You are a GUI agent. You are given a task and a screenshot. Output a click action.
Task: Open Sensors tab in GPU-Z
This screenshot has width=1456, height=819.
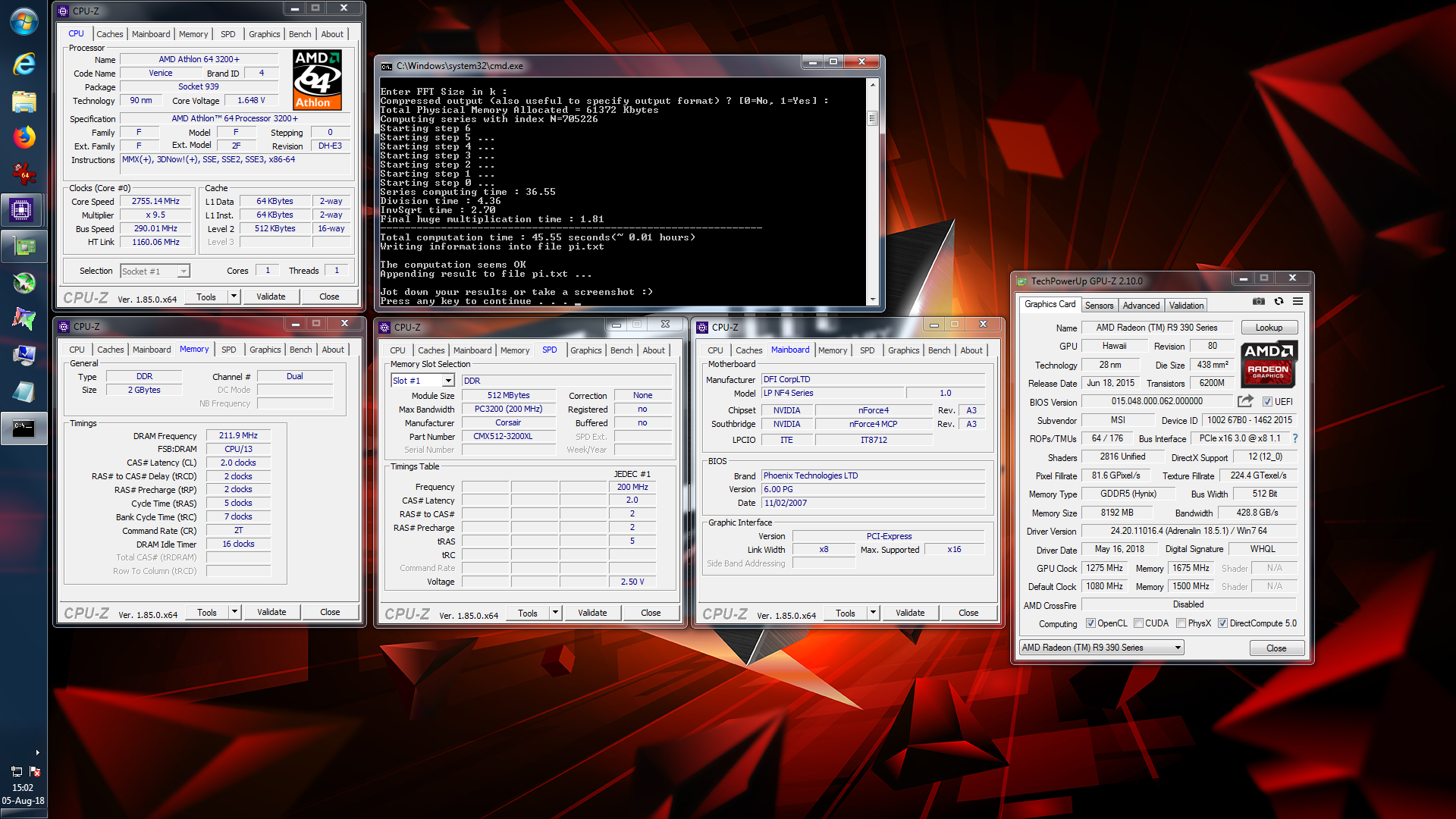click(x=1099, y=306)
